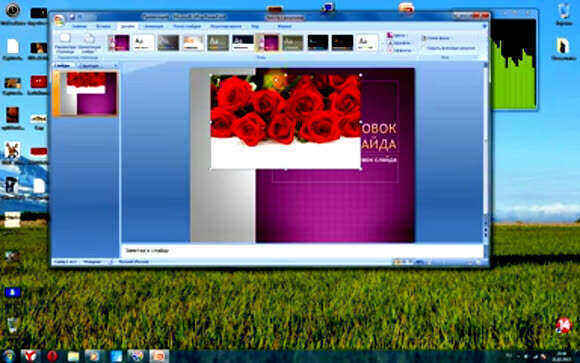Open PowerPoint Help question-mark icon
580x363 pixels.
tap(484, 26)
